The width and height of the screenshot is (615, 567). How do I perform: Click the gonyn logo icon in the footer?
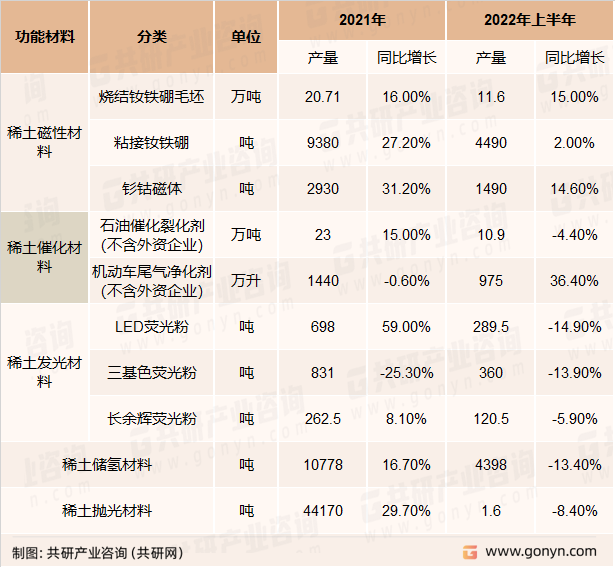469,552
